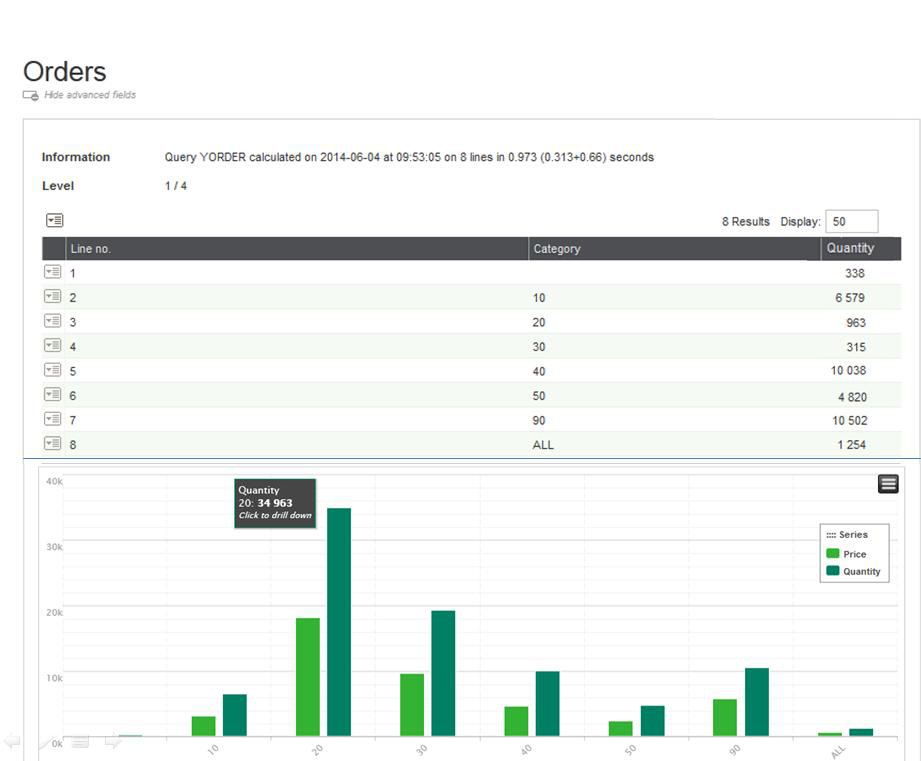Click the Display results count input field
921x761 pixels.
click(x=851, y=221)
